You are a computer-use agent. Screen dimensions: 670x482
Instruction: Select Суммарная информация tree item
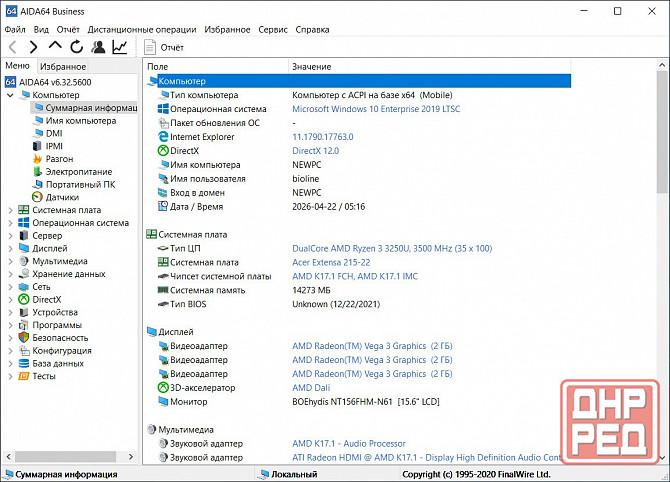coord(91,108)
